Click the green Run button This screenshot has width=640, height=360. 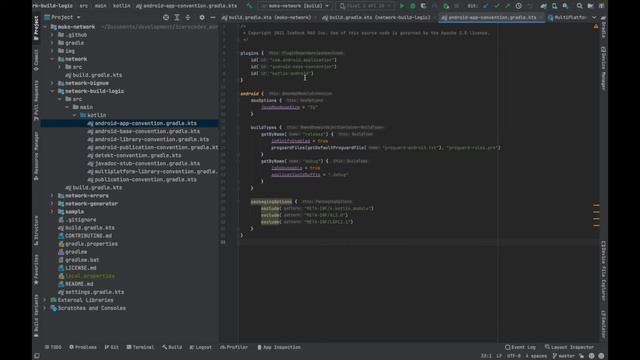(402, 6)
